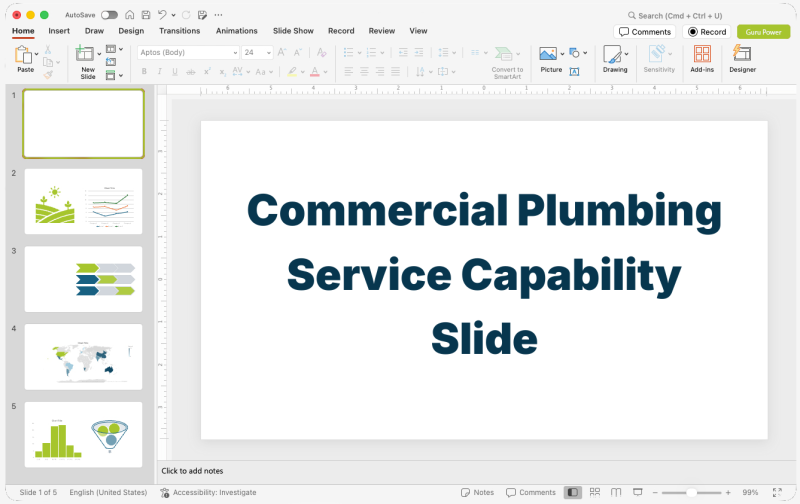Toggle the AutoSave switch
The image size is (800, 504).
click(x=109, y=15)
